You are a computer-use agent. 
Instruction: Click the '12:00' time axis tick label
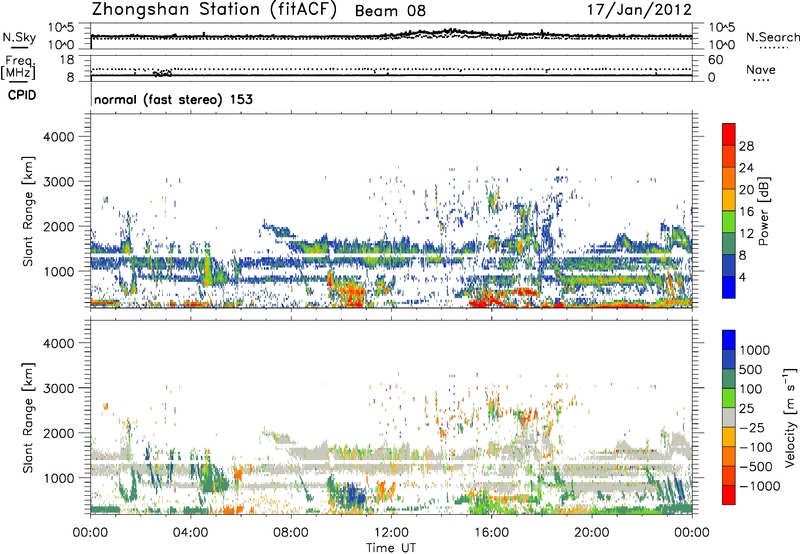[x=391, y=533]
